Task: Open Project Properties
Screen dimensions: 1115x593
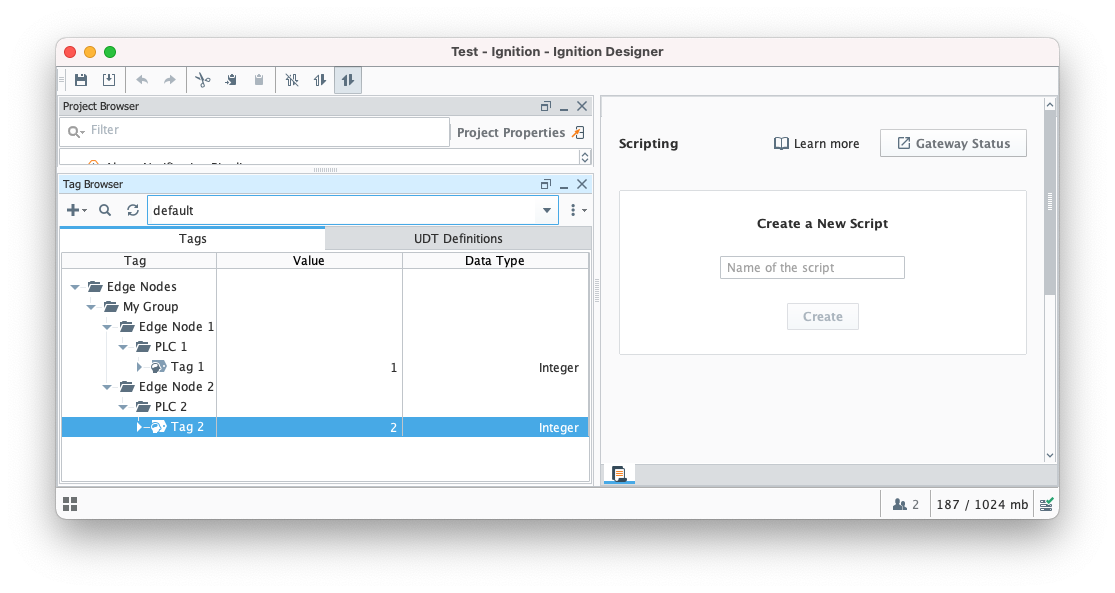Action: [x=521, y=132]
